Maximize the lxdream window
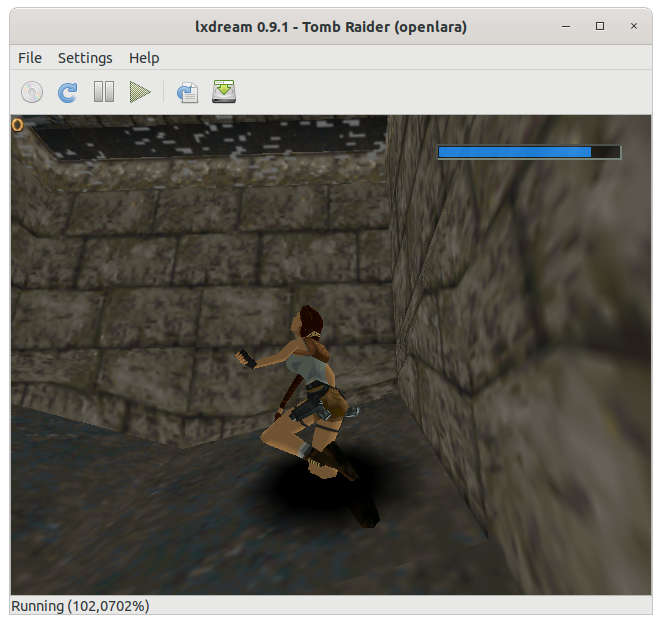This screenshot has width=662, height=624. tap(600, 26)
